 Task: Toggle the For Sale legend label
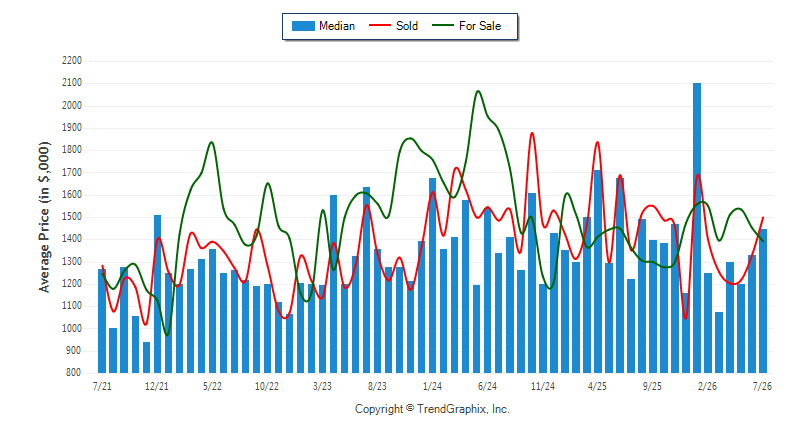click(480, 26)
